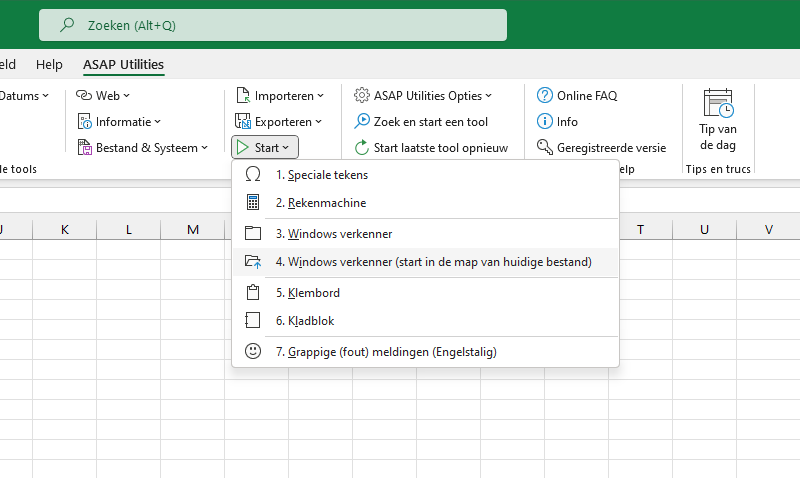Click the Exporteren icon
The image size is (800, 478).
tap(243, 121)
